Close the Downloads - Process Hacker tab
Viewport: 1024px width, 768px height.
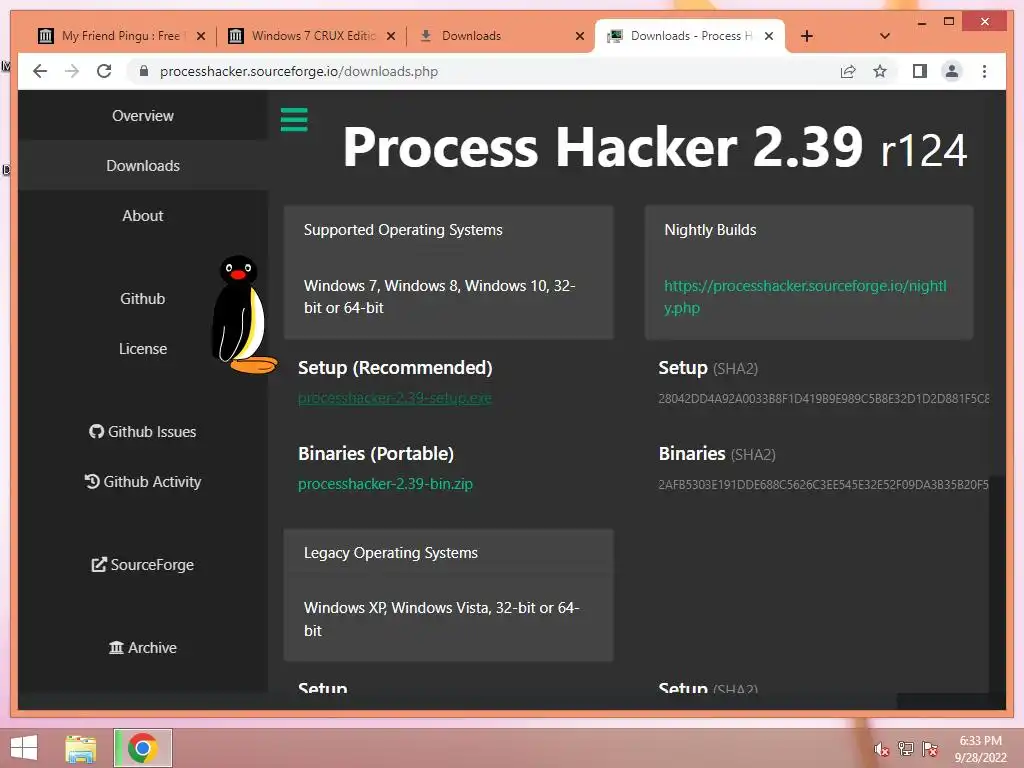(769, 36)
